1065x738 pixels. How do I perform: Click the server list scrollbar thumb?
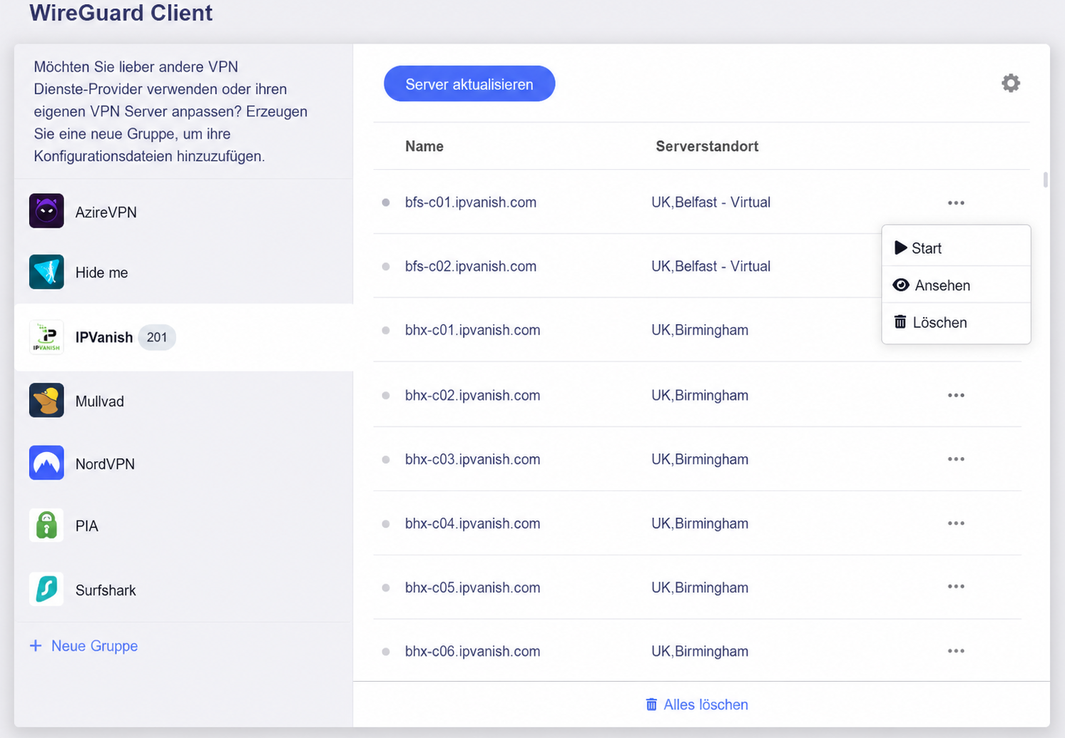[x=1045, y=179]
